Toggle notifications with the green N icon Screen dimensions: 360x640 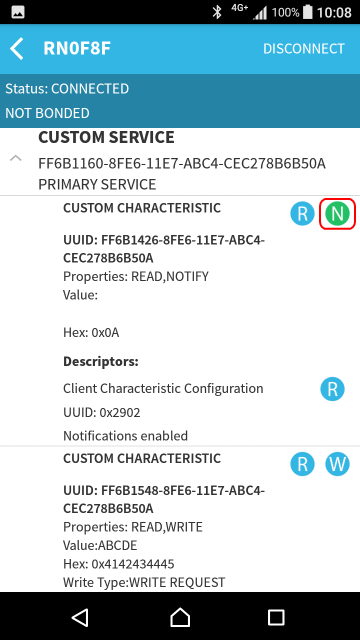(x=337, y=213)
